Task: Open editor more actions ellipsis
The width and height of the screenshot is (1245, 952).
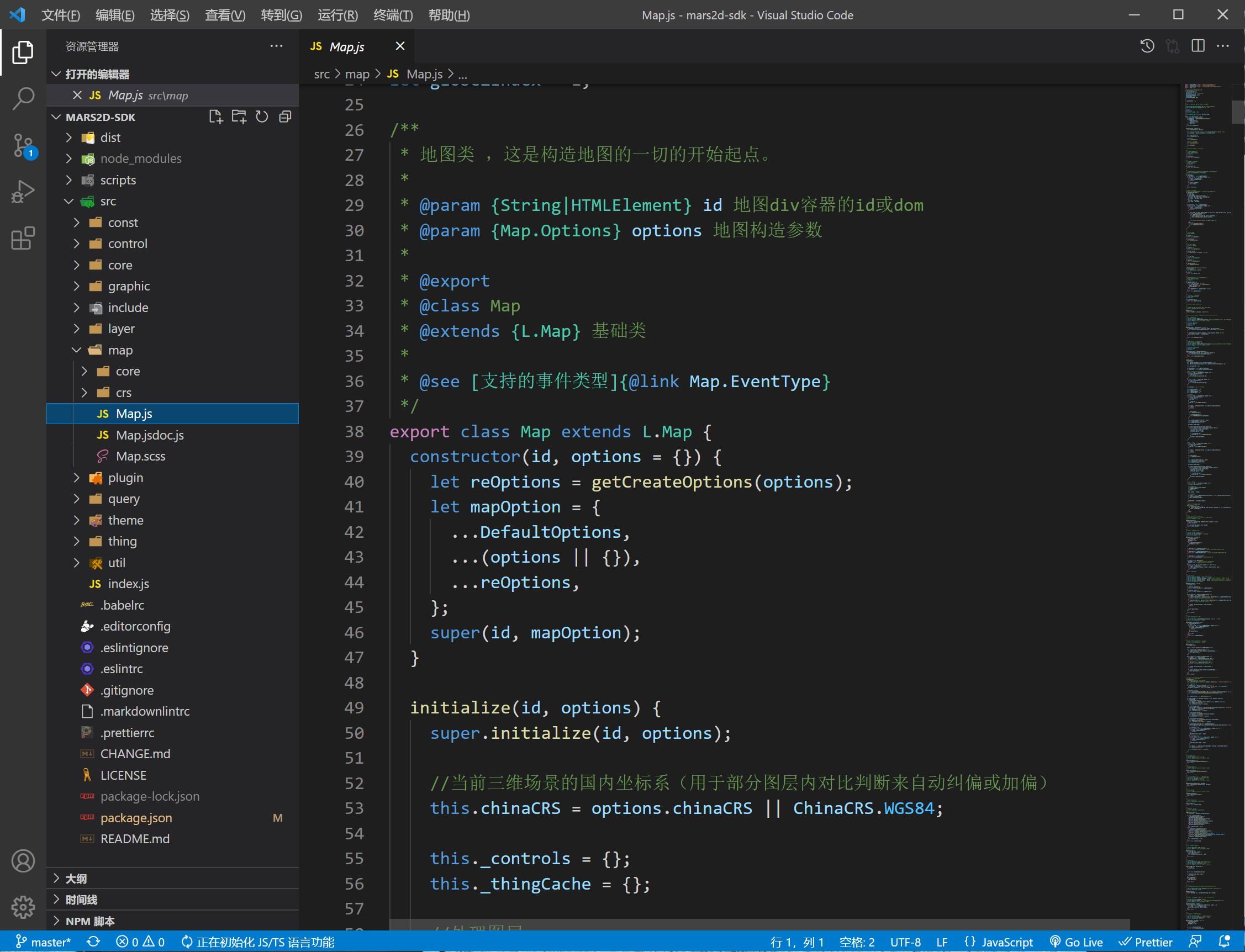Action: click(x=1223, y=46)
